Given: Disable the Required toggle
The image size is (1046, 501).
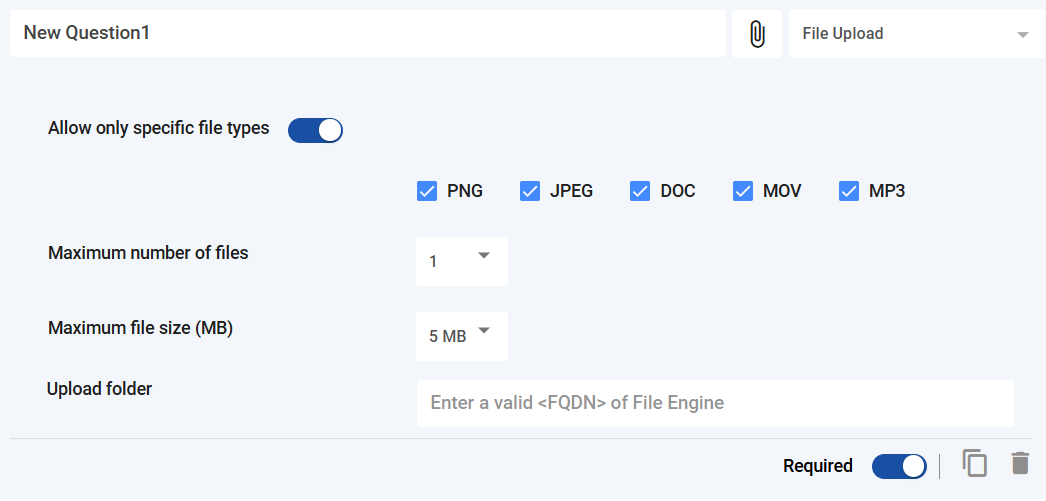Looking at the screenshot, I should coord(899,466).
